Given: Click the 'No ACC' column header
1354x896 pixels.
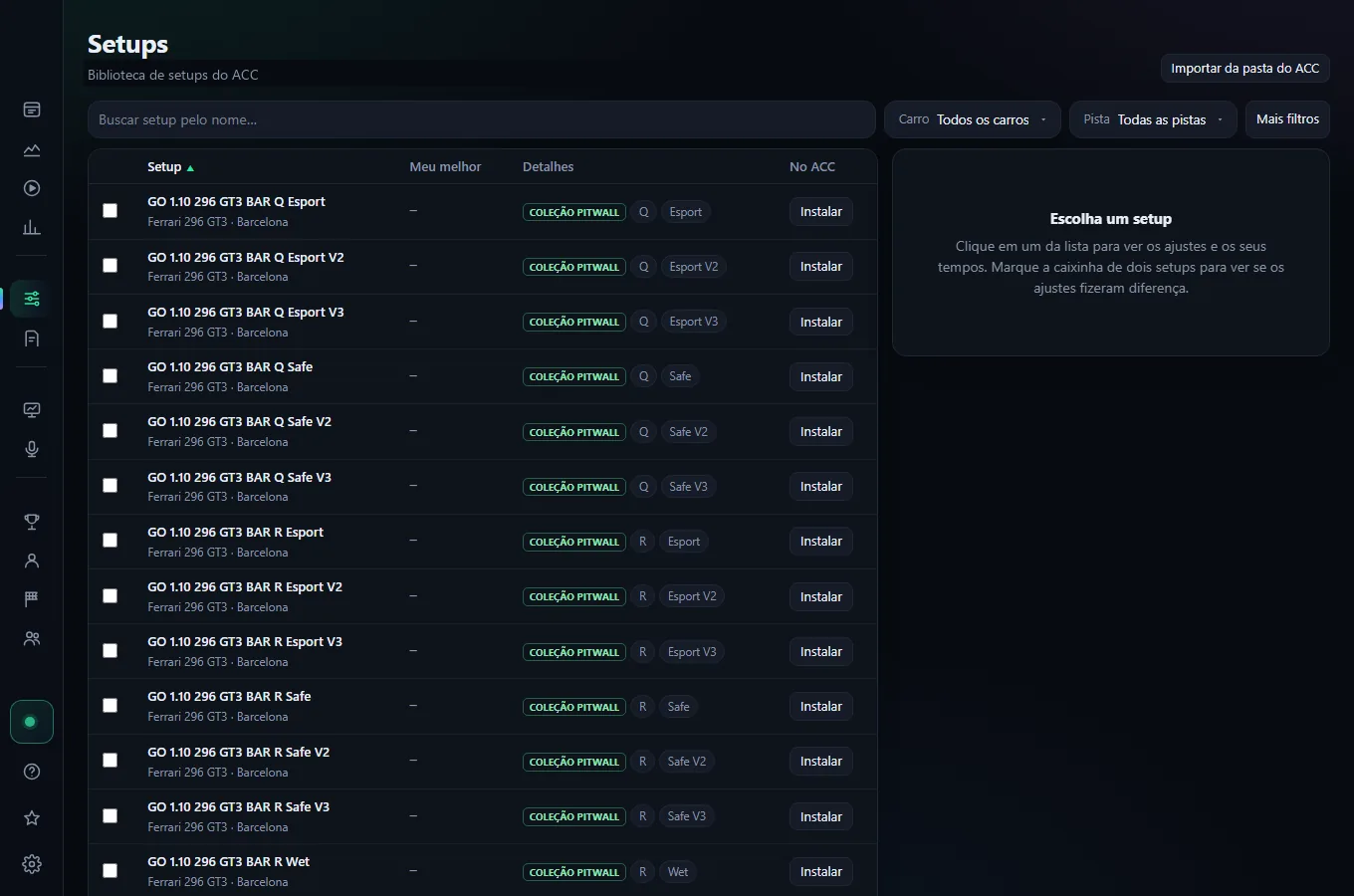Looking at the screenshot, I should tap(812, 167).
